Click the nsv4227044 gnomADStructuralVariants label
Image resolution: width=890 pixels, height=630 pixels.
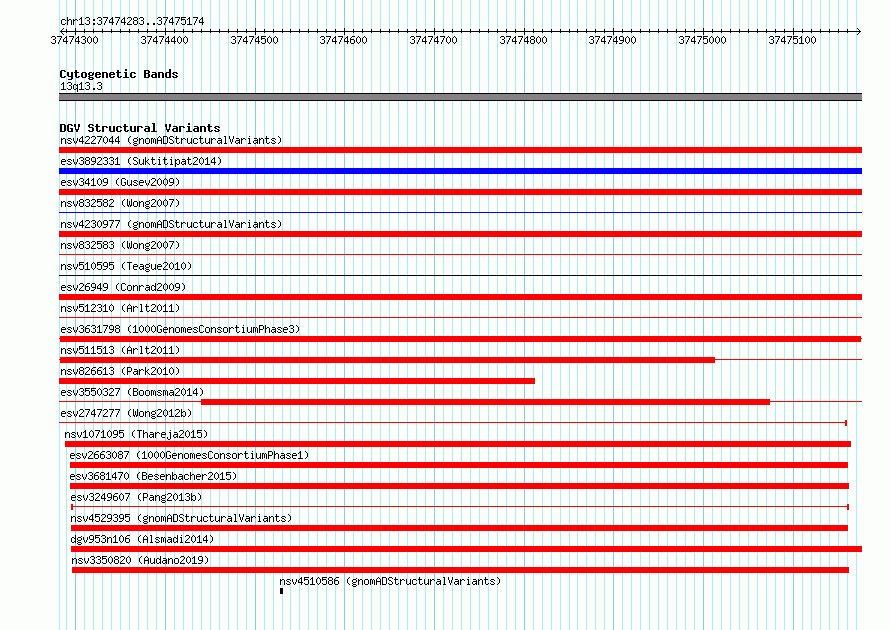[x=171, y=140]
